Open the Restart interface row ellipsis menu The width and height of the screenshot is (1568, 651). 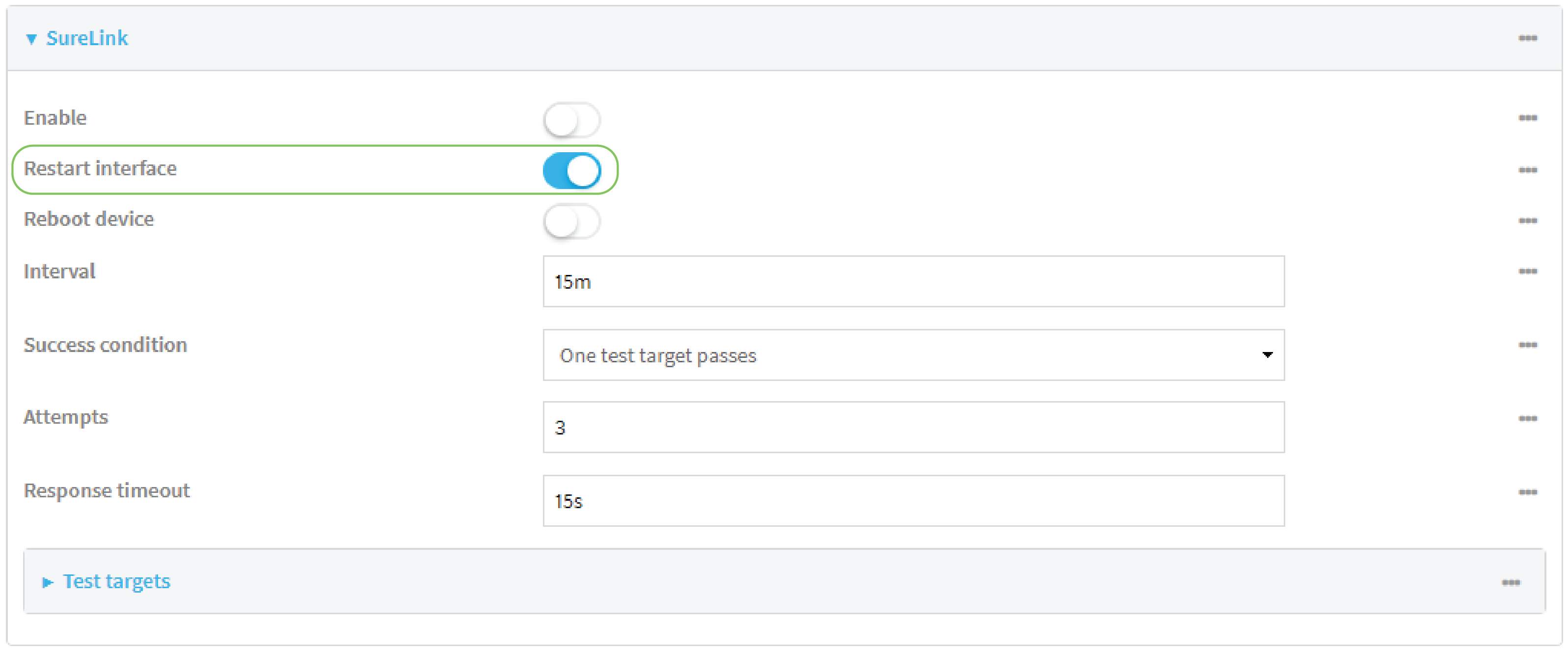click(1527, 170)
